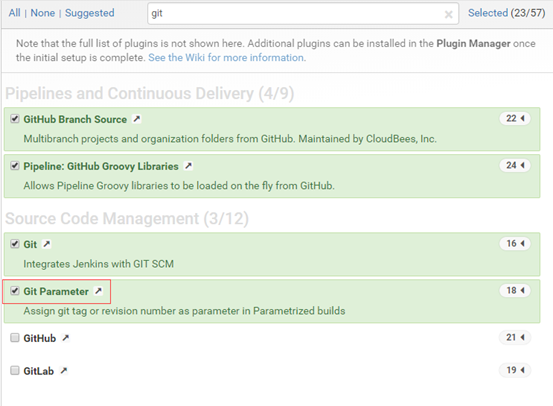
Task: Expand the 24 dependencies badge
Action: [x=515, y=165]
